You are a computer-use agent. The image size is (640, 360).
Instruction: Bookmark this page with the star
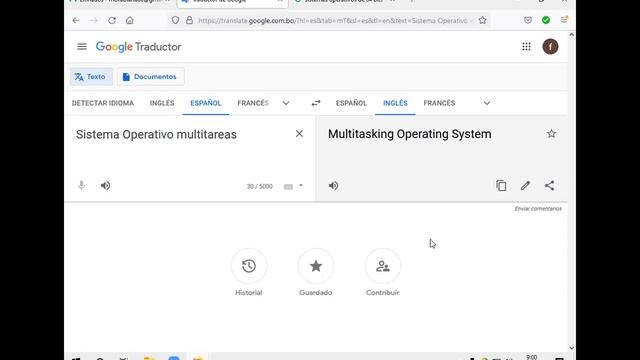[482, 20]
